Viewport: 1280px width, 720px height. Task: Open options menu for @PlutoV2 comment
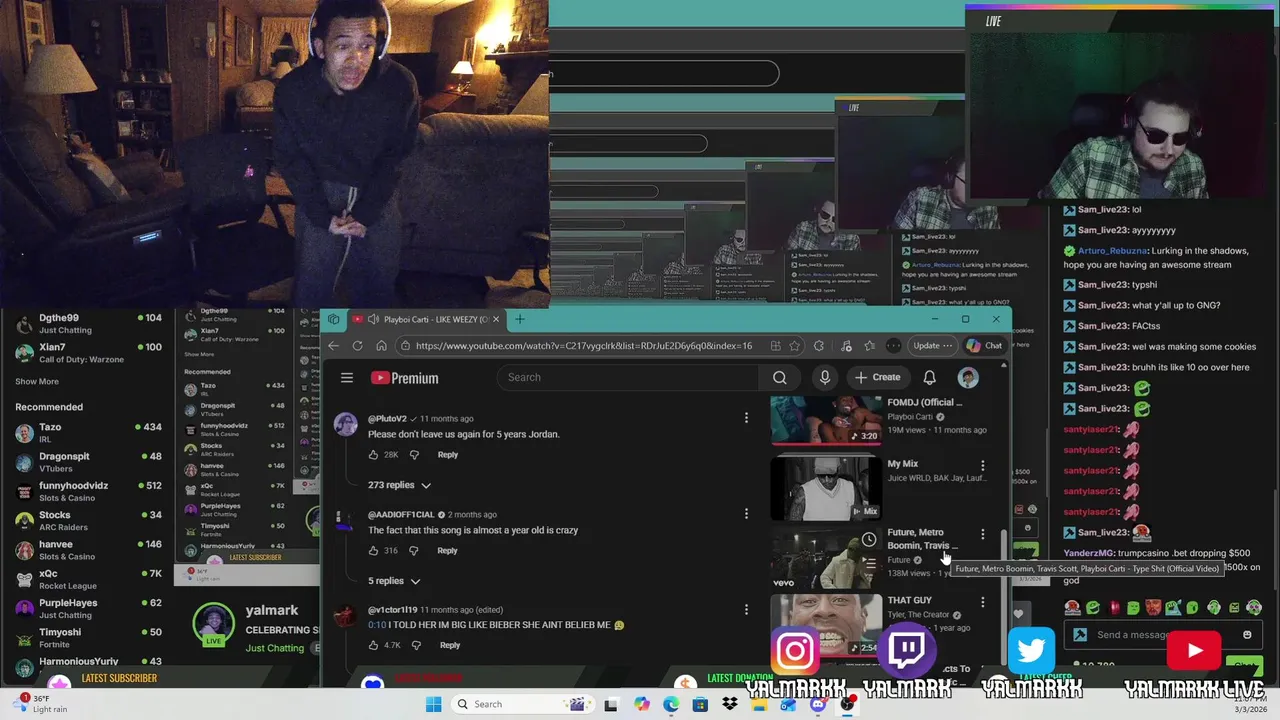point(746,418)
